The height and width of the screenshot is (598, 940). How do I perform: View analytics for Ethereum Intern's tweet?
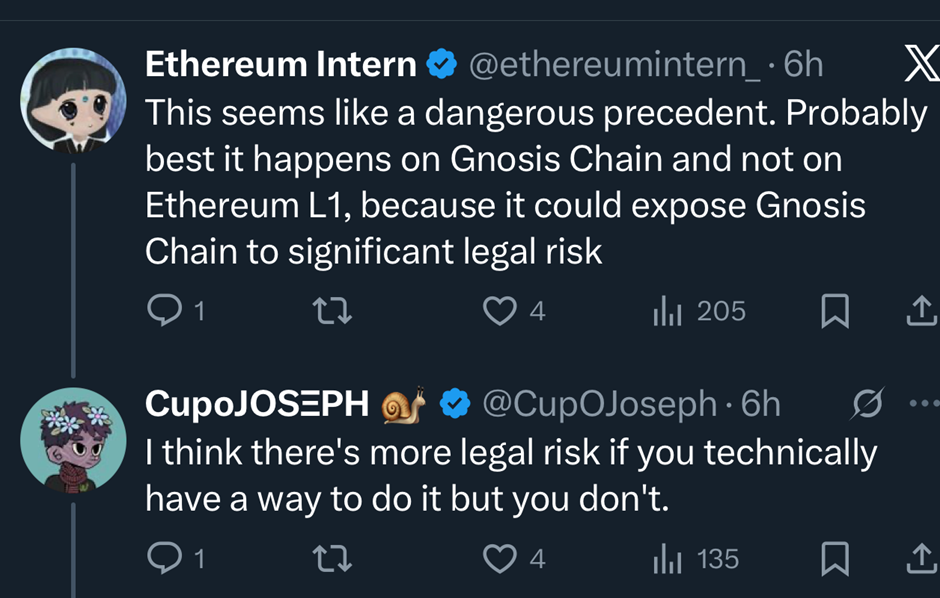coord(667,312)
